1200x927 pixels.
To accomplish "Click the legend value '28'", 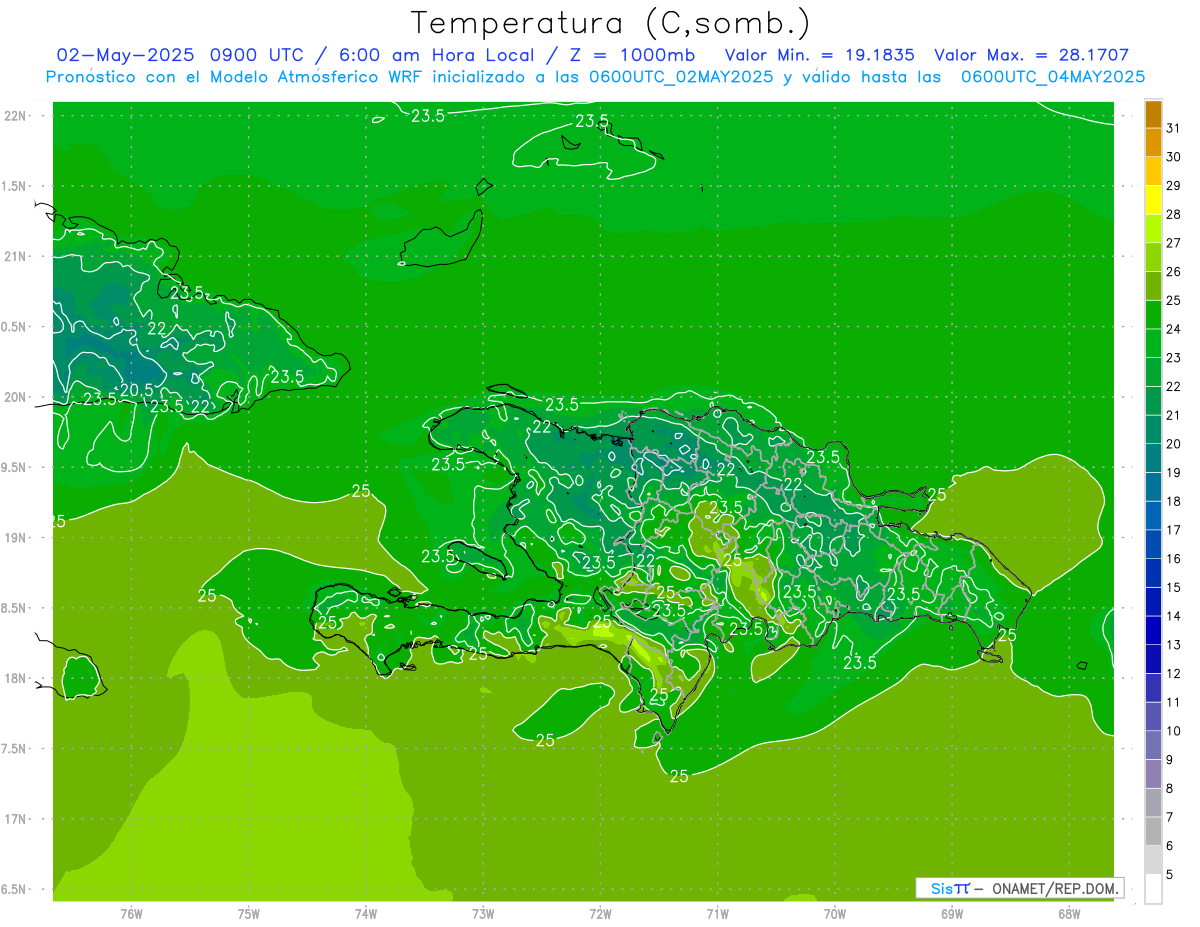I will pos(1174,214).
